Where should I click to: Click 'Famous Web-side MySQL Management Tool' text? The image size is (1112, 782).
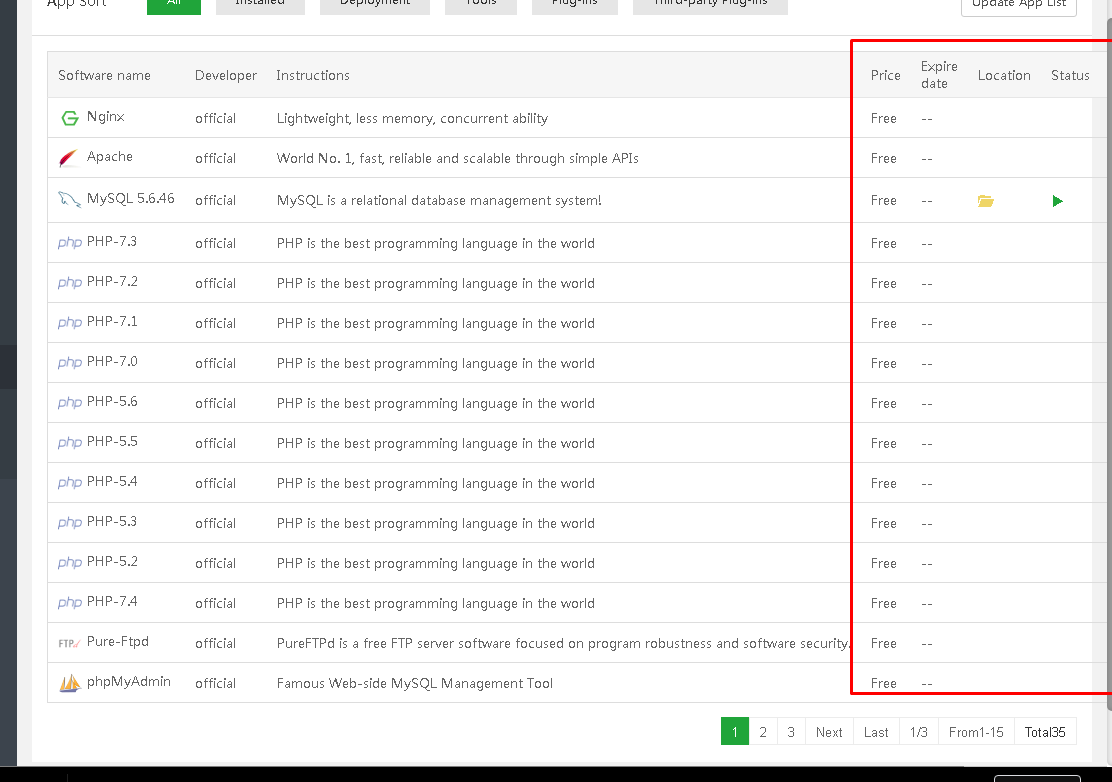[x=415, y=683]
